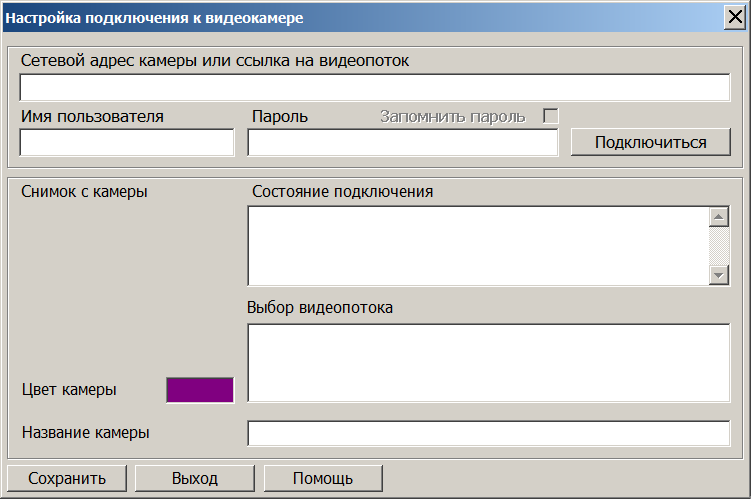This screenshot has width=751, height=499.
Task: Click inside the Состояние подключения text box
Action: [x=476, y=246]
